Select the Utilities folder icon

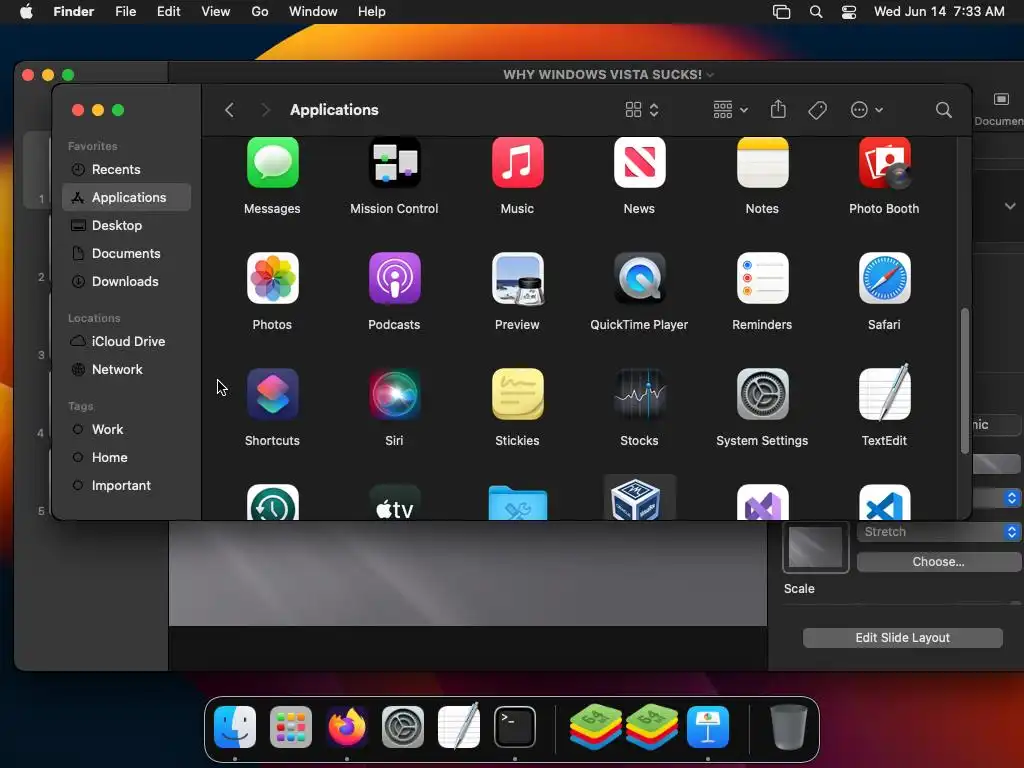tap(517, 503)
